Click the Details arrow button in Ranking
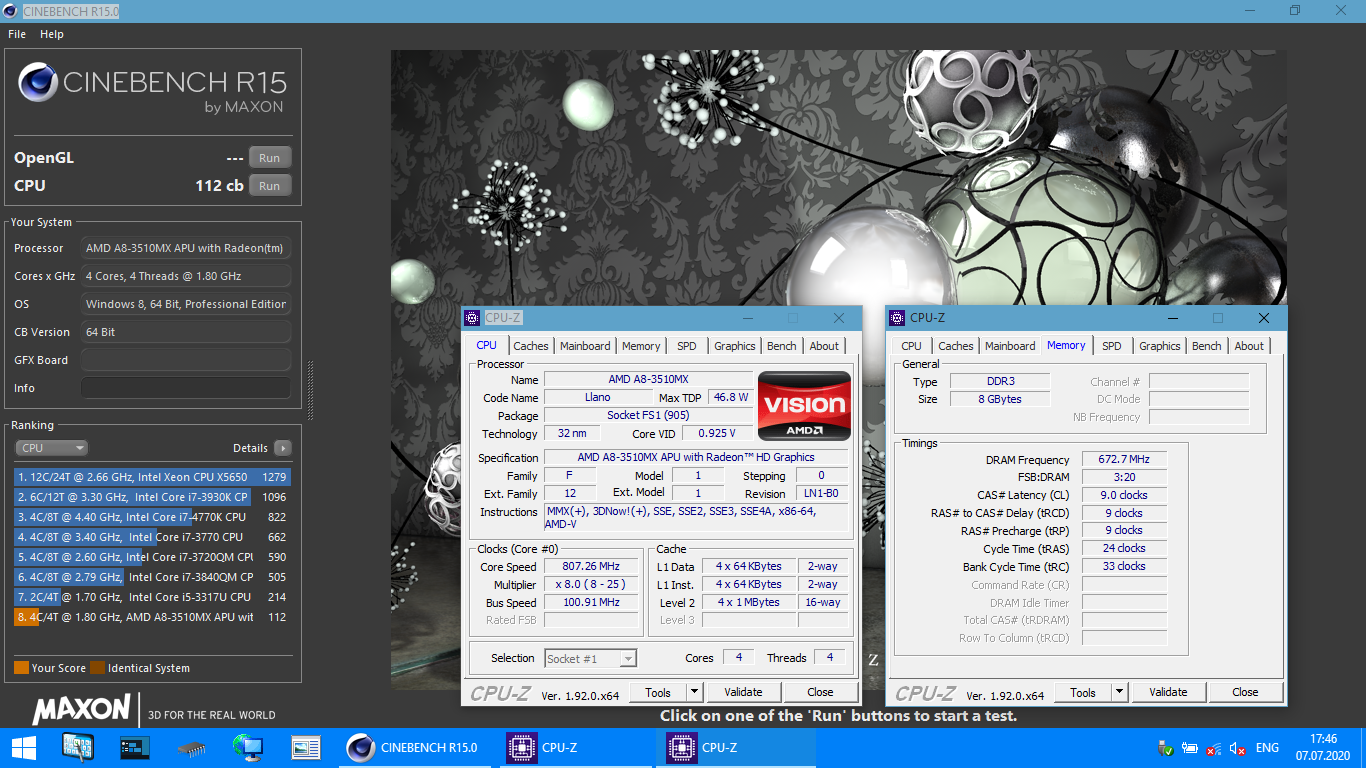 (x=282, y=448)
